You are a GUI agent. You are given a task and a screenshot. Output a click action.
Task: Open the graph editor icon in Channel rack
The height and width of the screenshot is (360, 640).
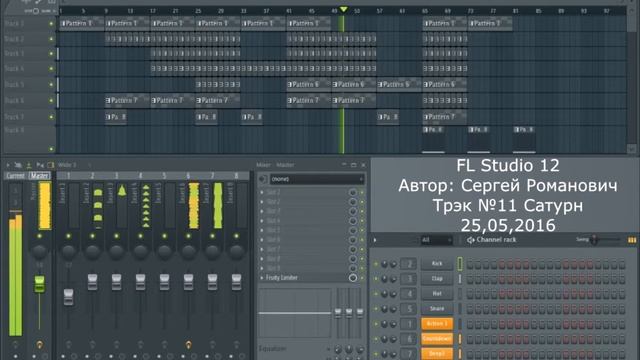click(632, 240)
